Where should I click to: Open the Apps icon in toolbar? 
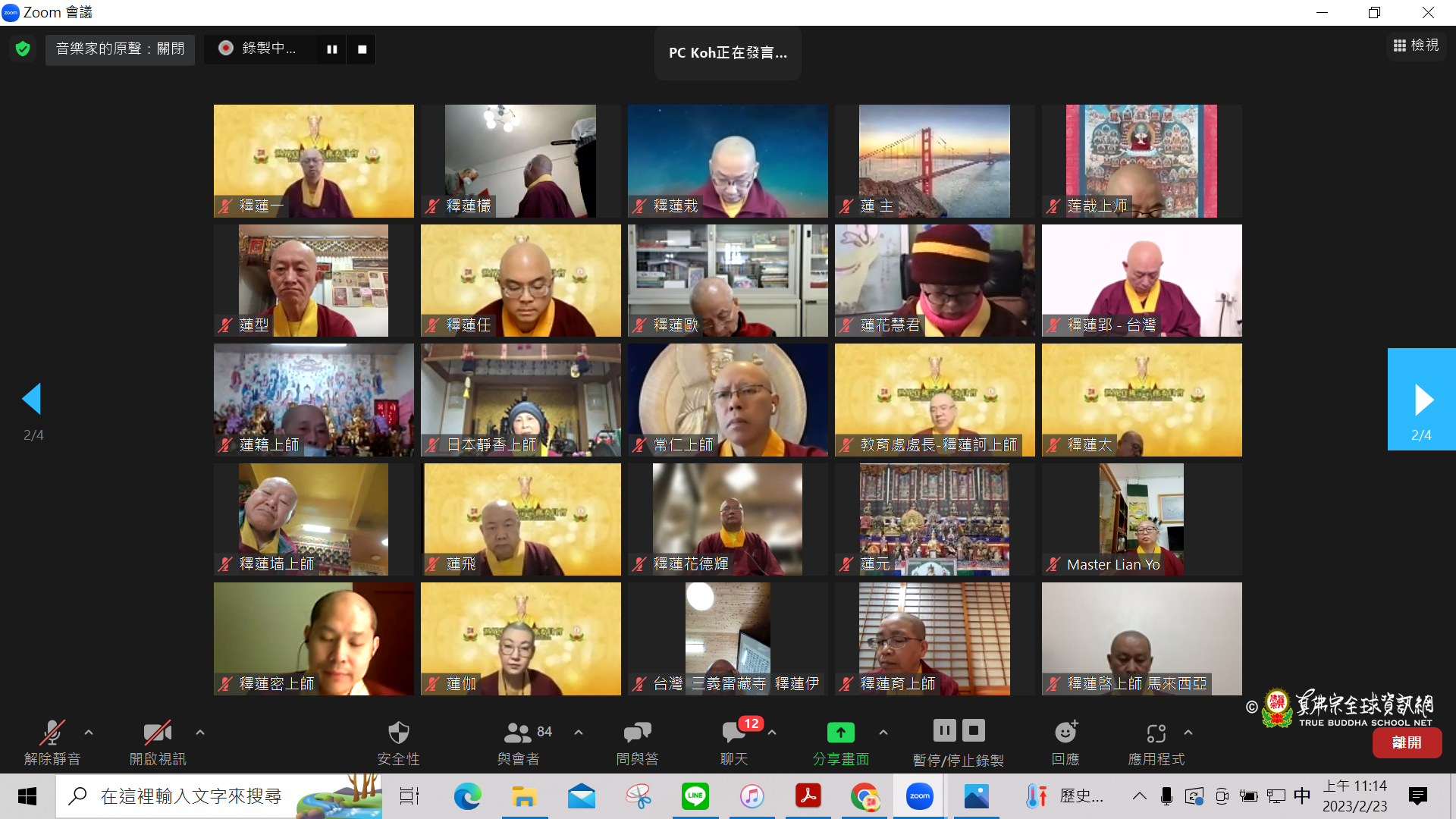tap(1156, 733)
